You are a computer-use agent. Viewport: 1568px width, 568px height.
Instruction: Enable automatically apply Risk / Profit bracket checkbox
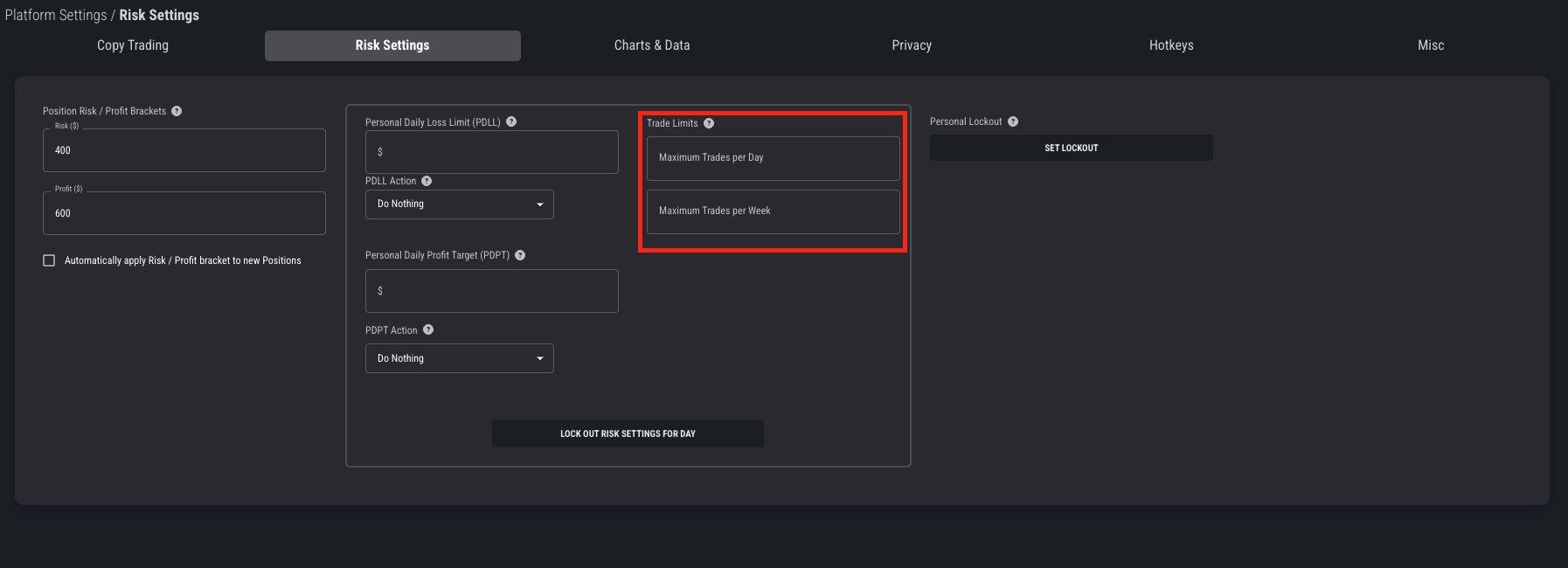pyautogui.click(x=49, y=260)
